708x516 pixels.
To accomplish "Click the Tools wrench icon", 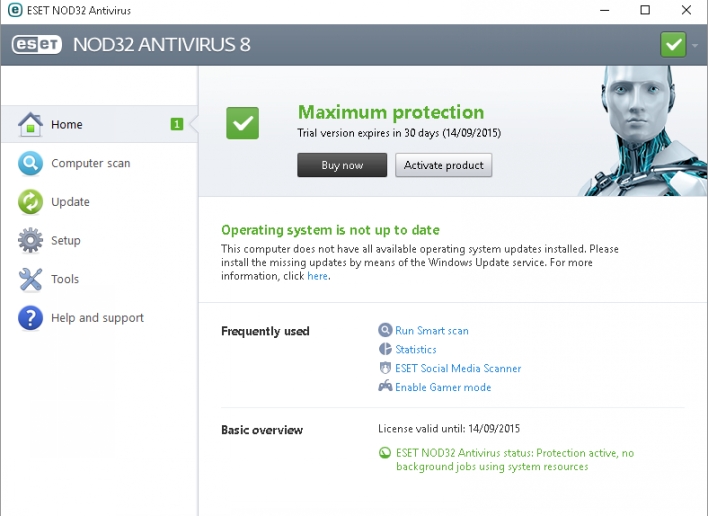I will (30, 279).
